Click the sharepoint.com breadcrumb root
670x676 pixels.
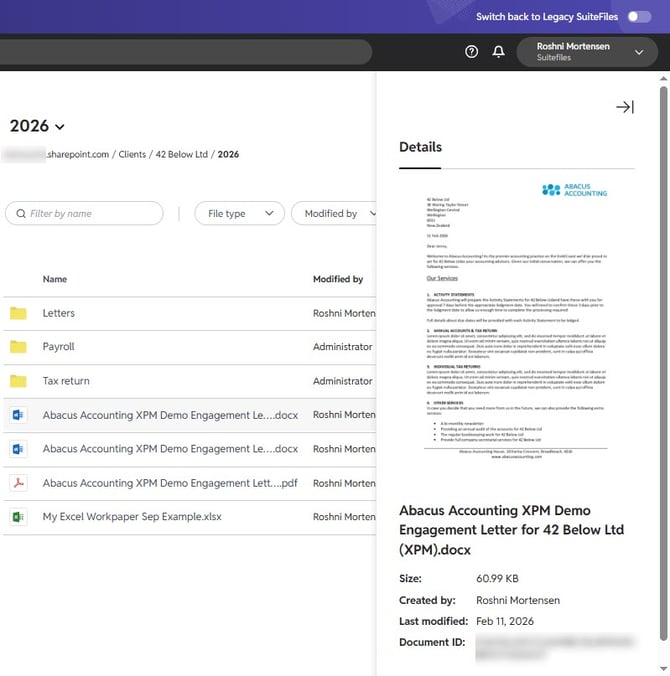[78, 154]
